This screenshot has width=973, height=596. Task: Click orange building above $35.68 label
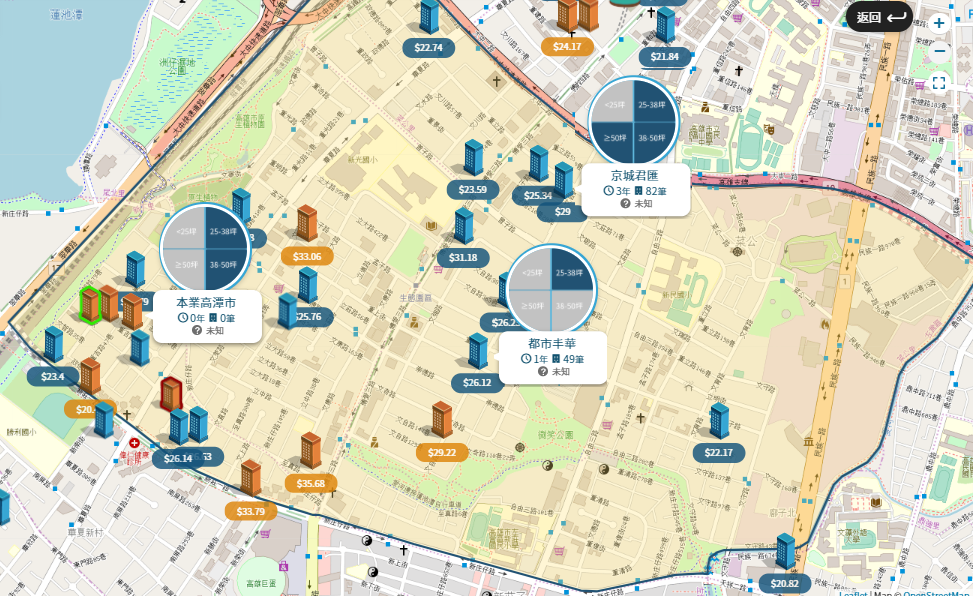pos(310,450)
